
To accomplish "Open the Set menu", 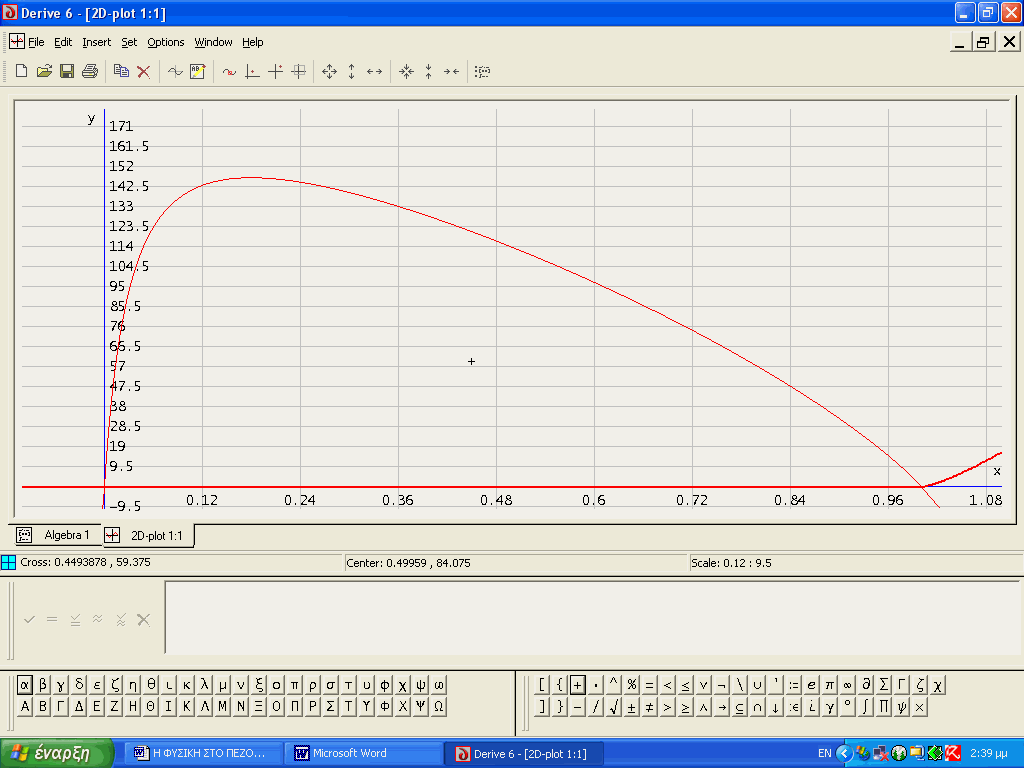I will pos(129,42).
